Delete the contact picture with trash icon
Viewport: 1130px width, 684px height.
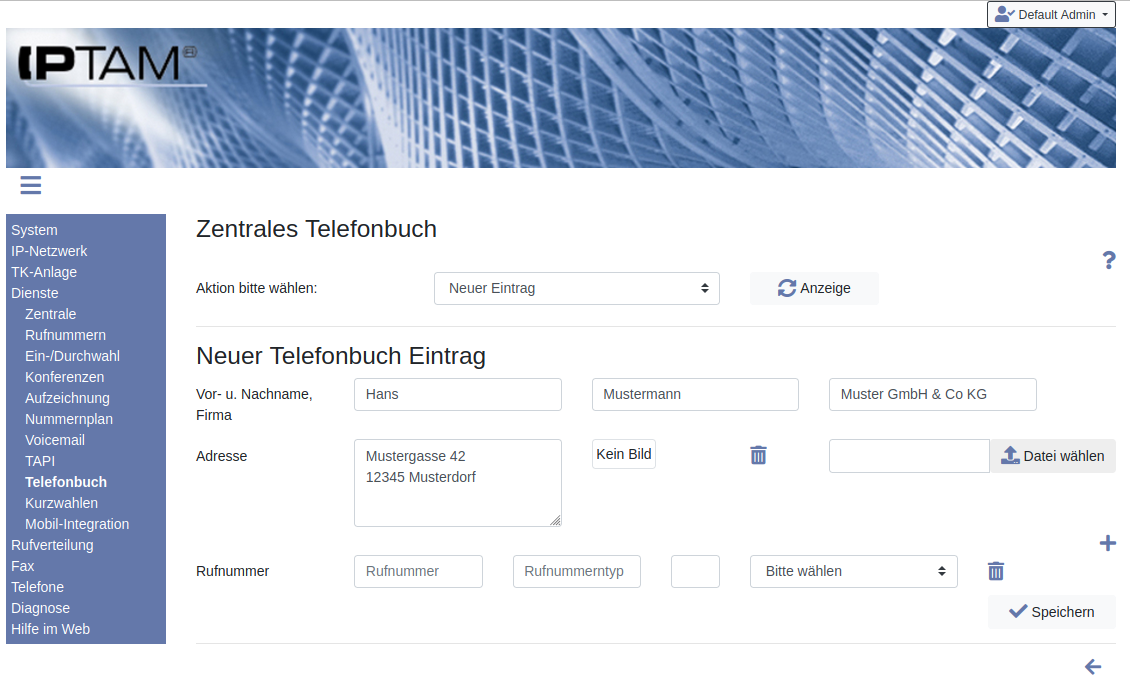pyautogui.click(x=758, y=455)
